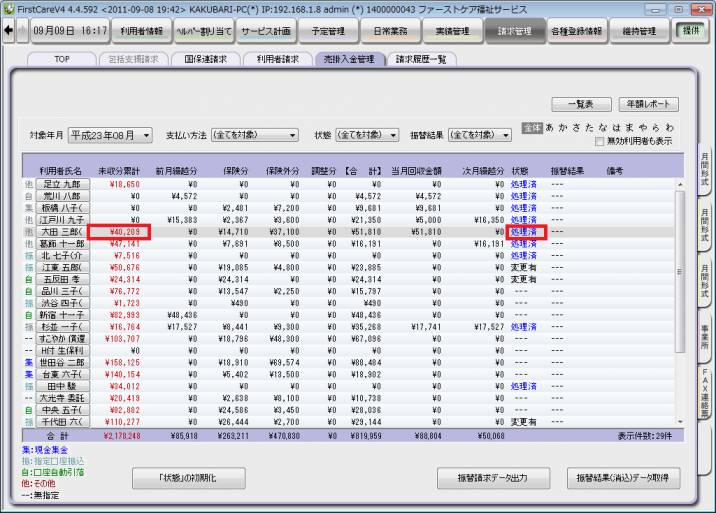The height and width of the screenshot is (513, 716).
Task: Enable 無効利用者も表示 checkbox
Action: (600, 141)
